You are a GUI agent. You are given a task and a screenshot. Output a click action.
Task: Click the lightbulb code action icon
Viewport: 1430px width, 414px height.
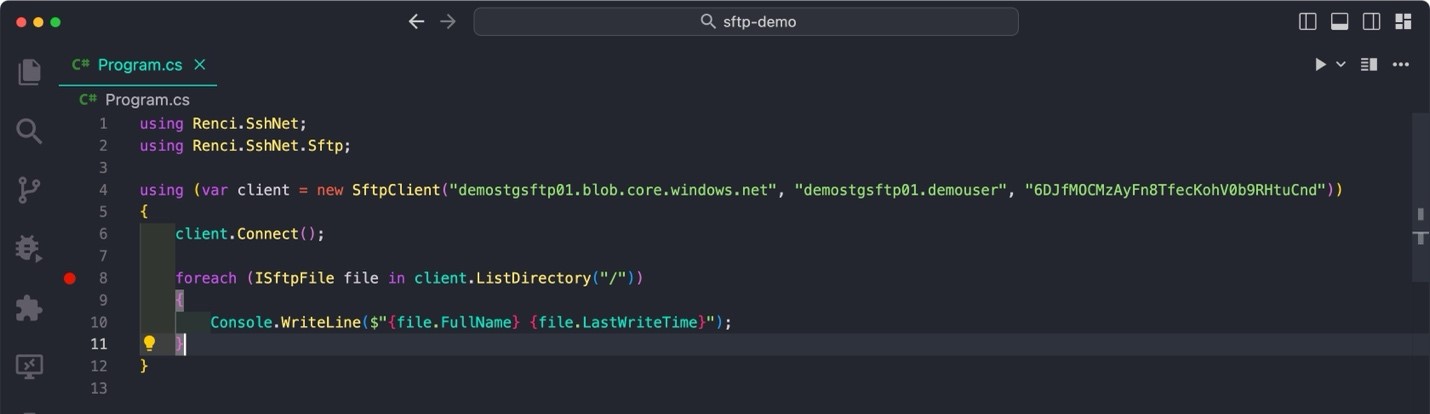(149, 344)
